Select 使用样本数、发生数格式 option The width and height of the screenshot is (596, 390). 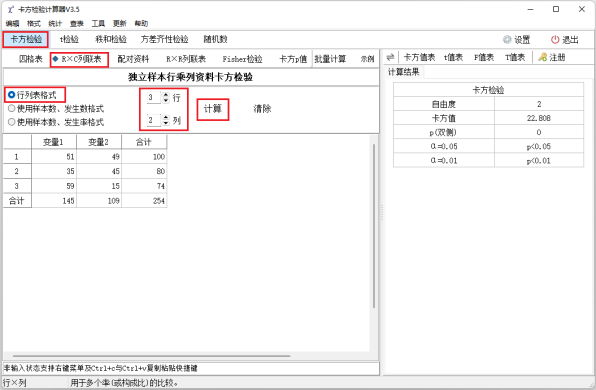56,109
